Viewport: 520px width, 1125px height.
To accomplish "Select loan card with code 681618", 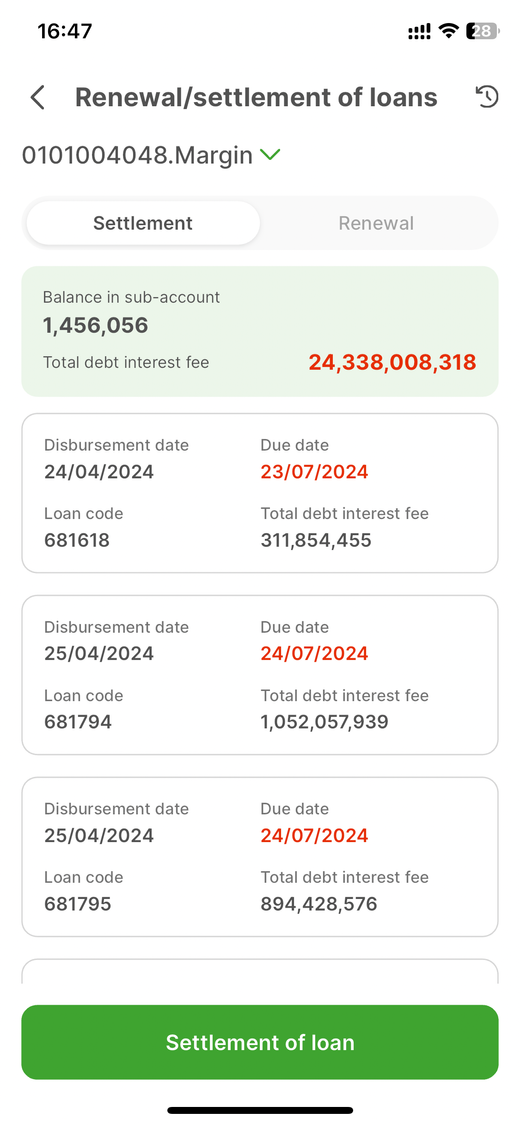I will pos(260,493).
